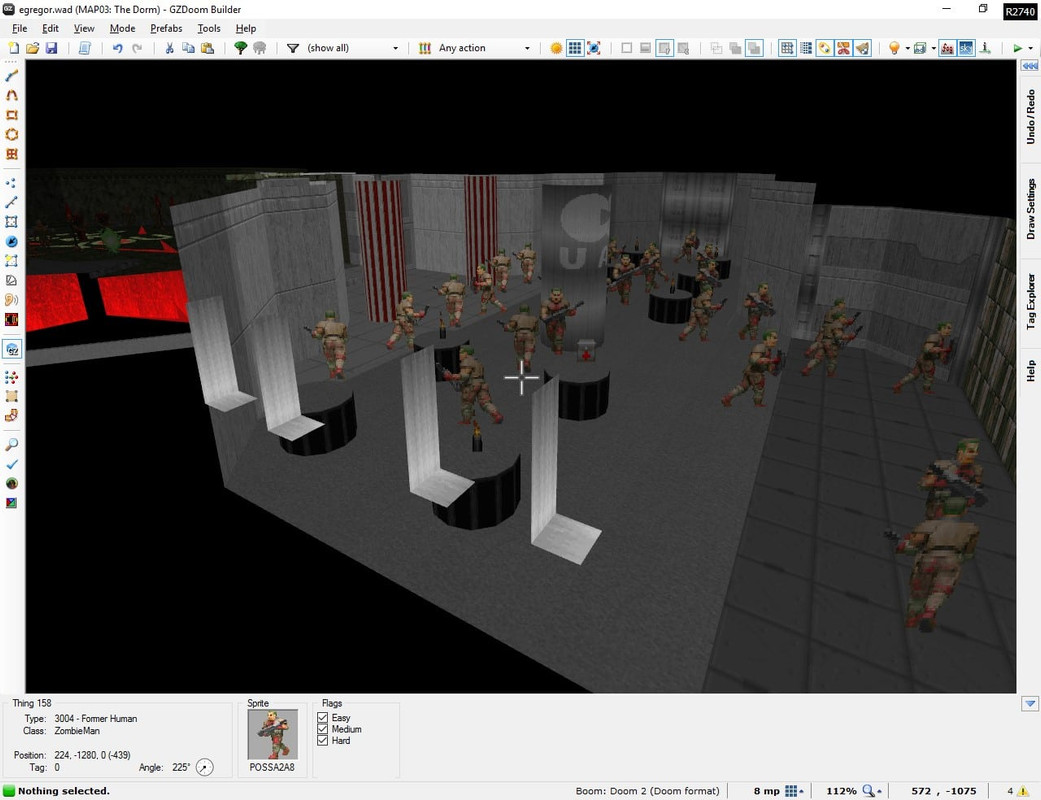Open the Help side panel tab
1041x800 pixels.
[x=1030, y=370]
